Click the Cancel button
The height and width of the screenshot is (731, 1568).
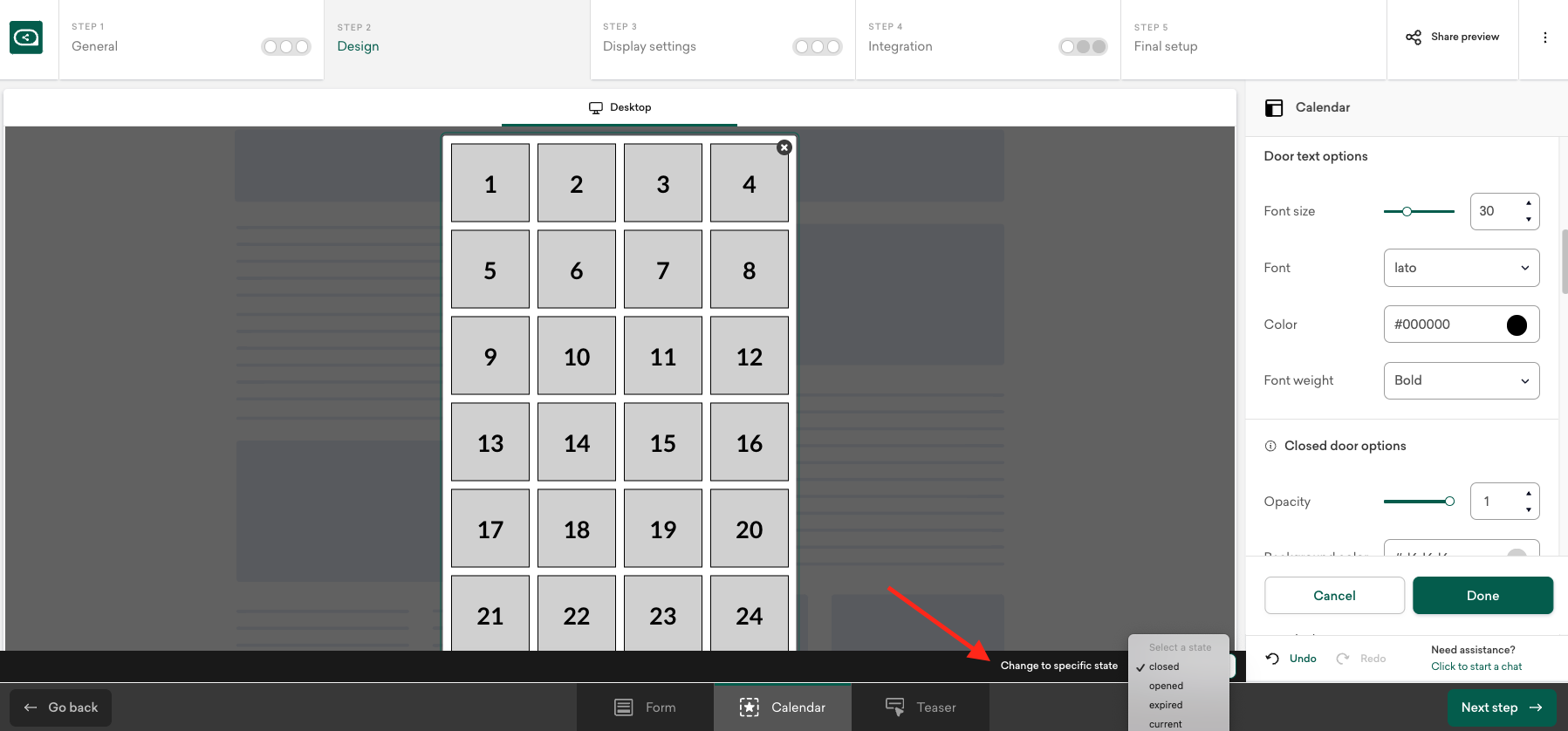pos(1334,596)
